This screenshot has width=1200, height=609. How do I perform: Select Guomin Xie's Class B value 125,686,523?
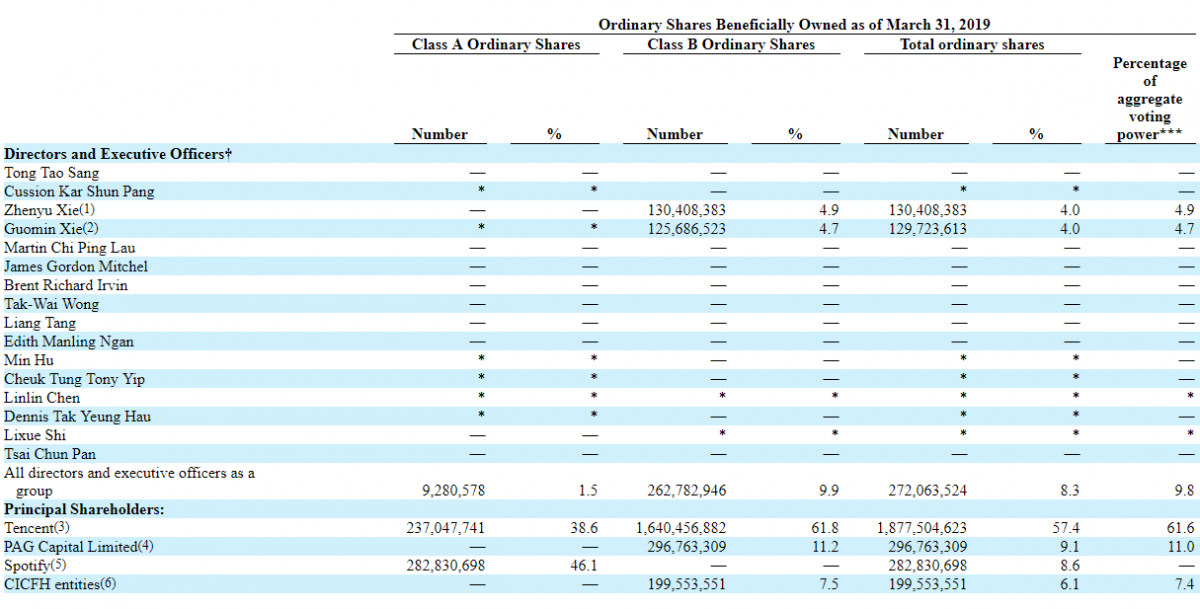(x=687, y=229)
